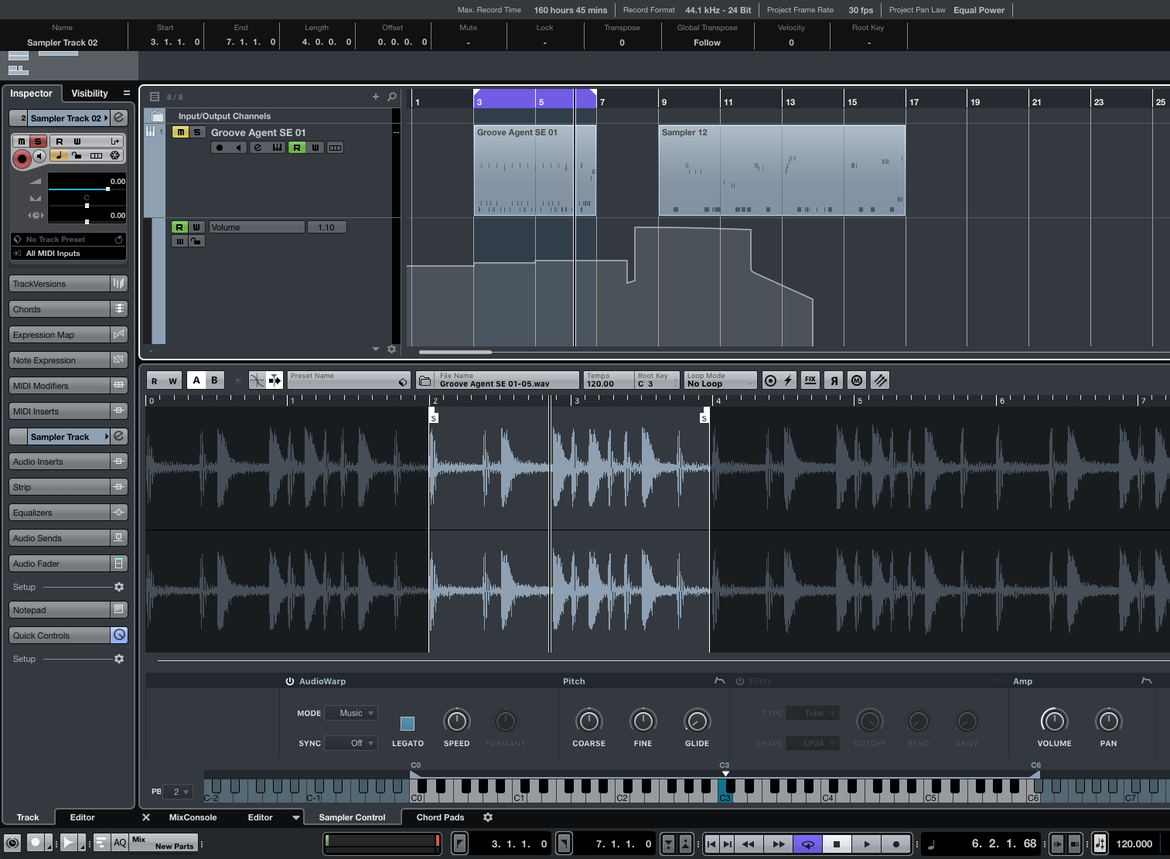Toggle the metronome click next to the tempo
1170x859 pixels.
[1099, 844]
